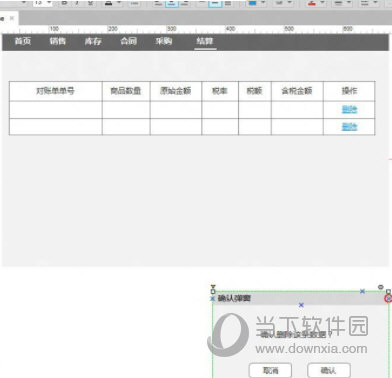The image size is (392, 378).
Task: Select the 含税金额 header cell
Action: (297, 91)
